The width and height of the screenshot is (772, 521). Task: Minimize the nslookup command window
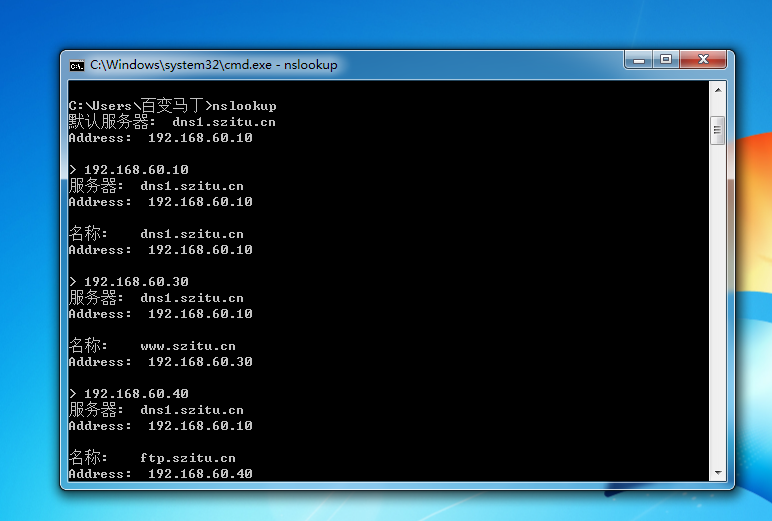coord(639,60)
